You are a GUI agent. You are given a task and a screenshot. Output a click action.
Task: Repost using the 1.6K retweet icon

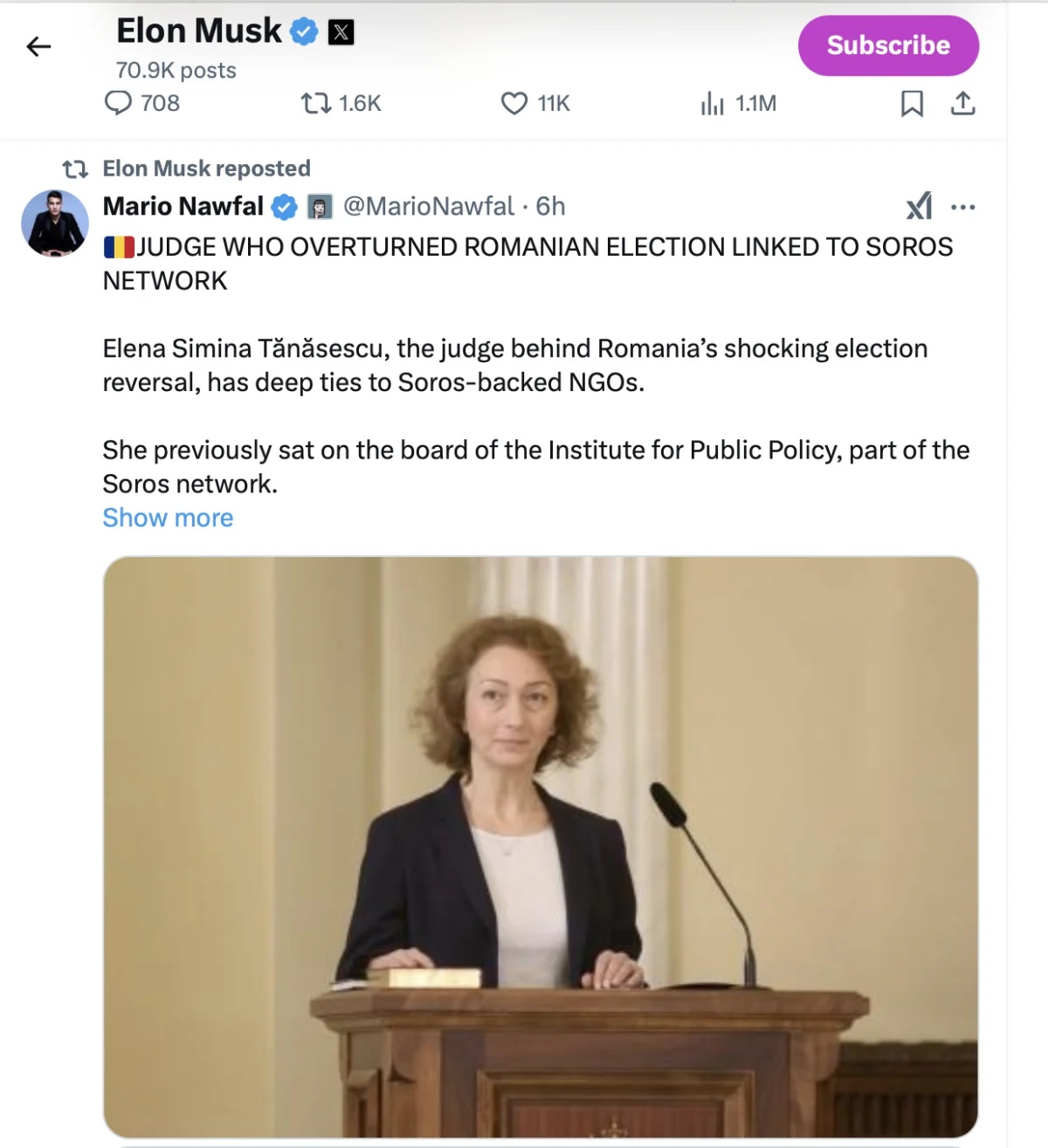[316, 104]
